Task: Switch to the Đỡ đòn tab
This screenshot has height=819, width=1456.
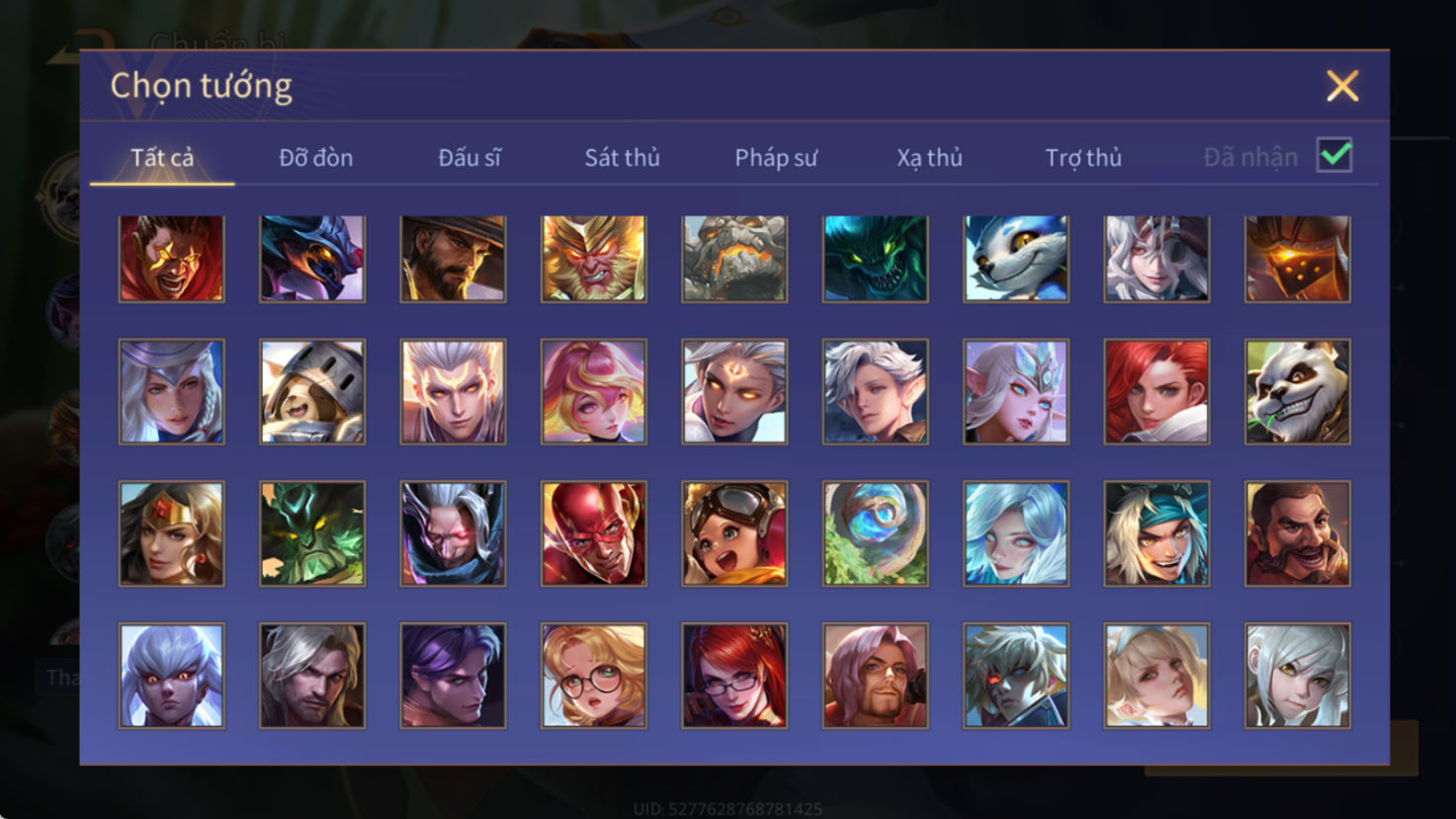Action: tap(315, 157)
